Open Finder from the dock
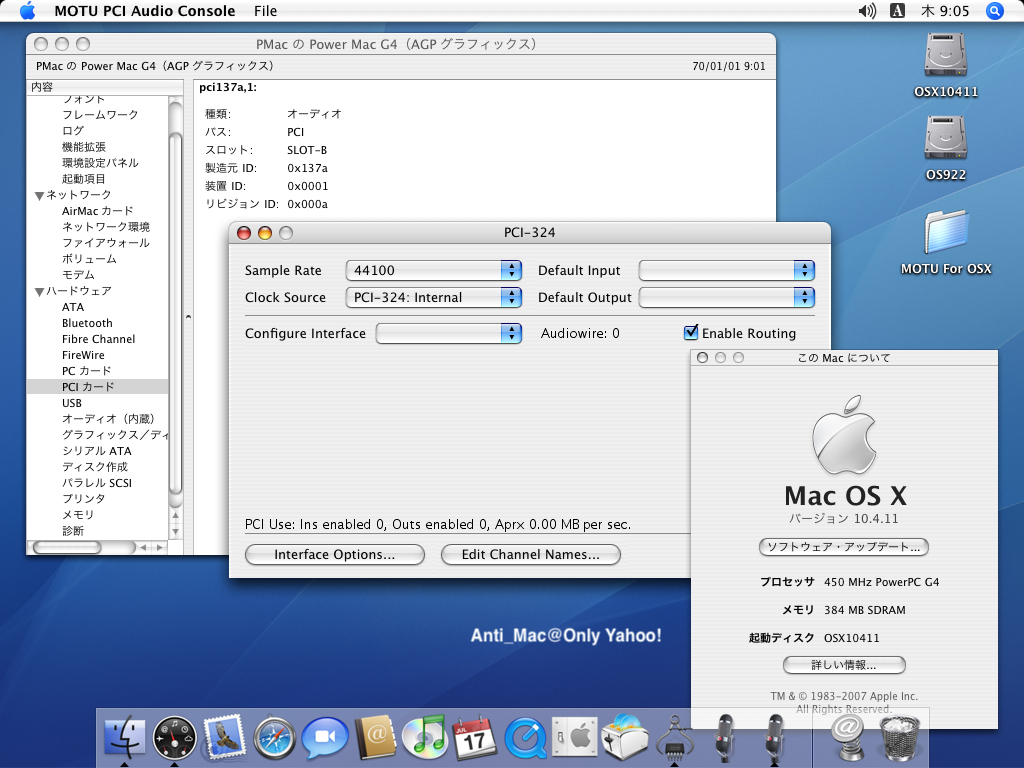Image resolution: width=1024 pixels, height=768 pixels. [125, 738]
